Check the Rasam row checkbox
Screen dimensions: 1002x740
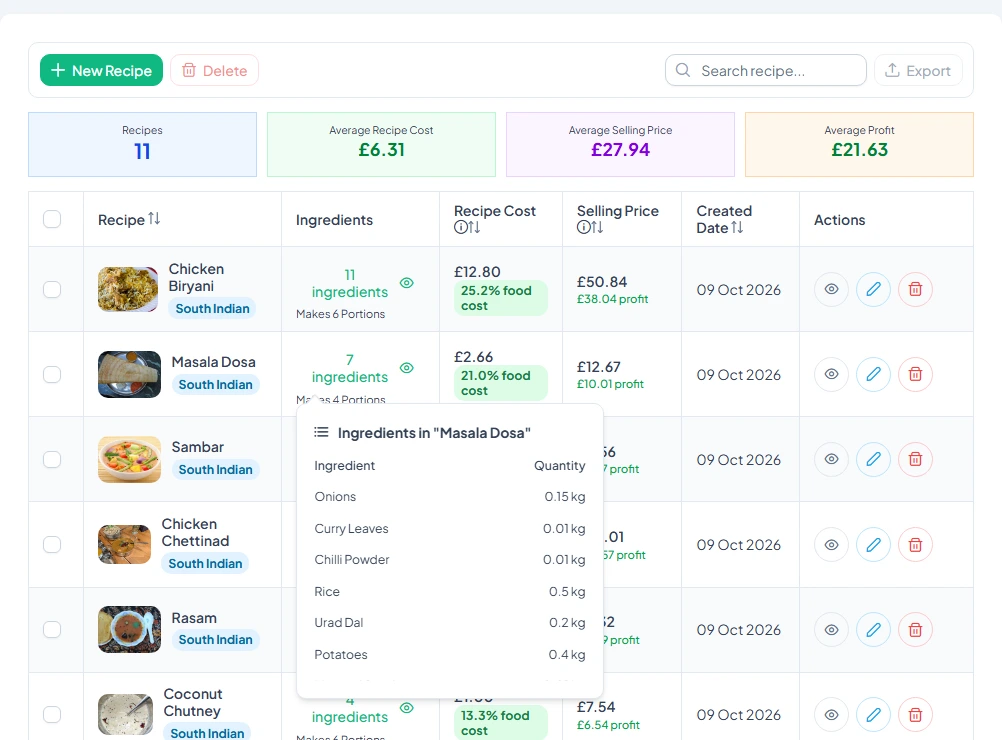pos(52,629)
